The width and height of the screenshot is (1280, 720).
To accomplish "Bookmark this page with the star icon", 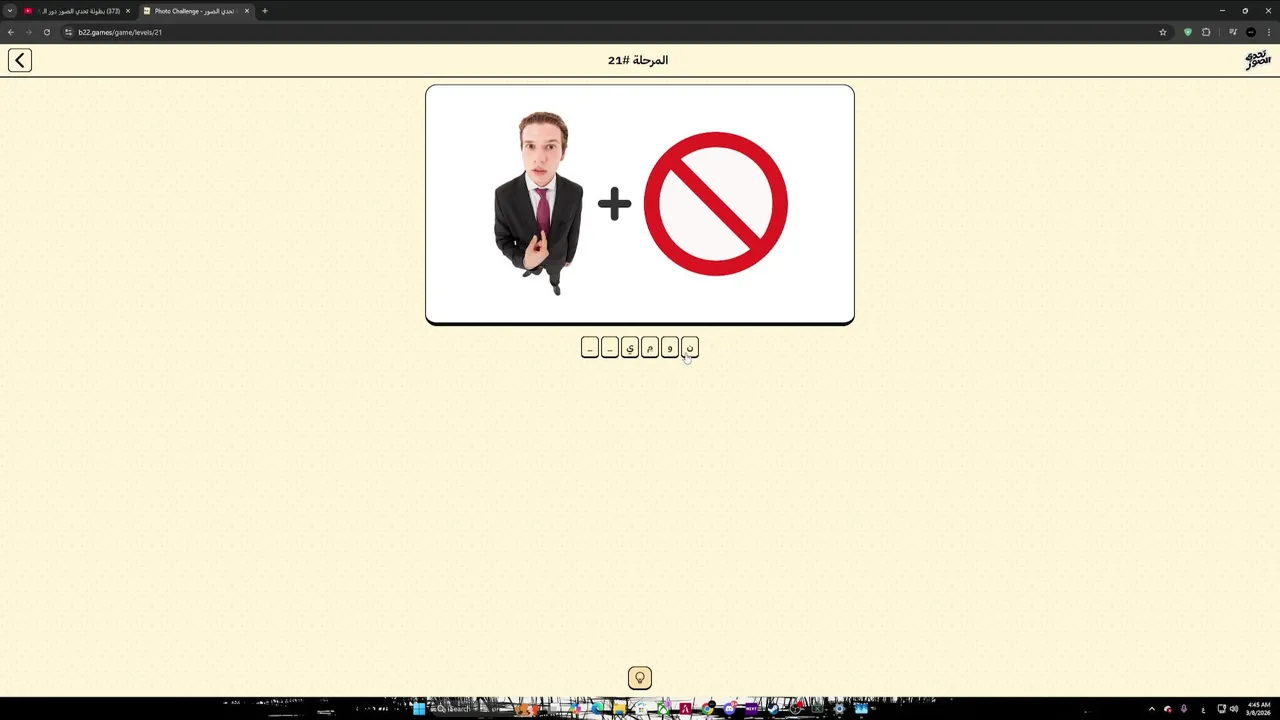I will pyautogui.click(x=1162, y=32).
